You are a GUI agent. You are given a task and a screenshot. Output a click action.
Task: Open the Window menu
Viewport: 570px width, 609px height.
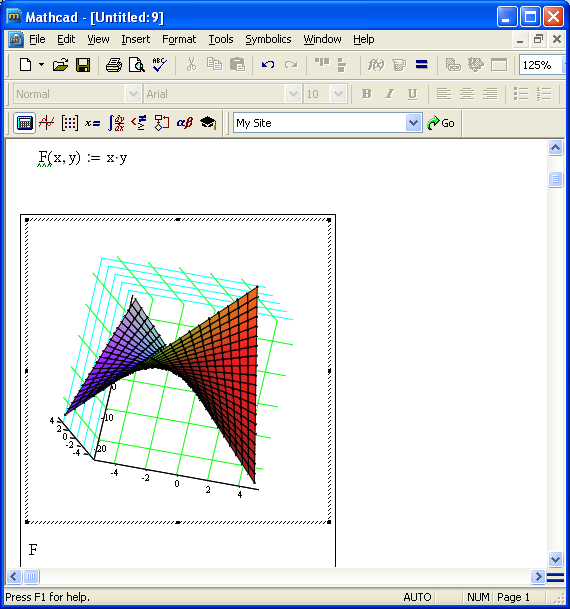tap(322, 39)
